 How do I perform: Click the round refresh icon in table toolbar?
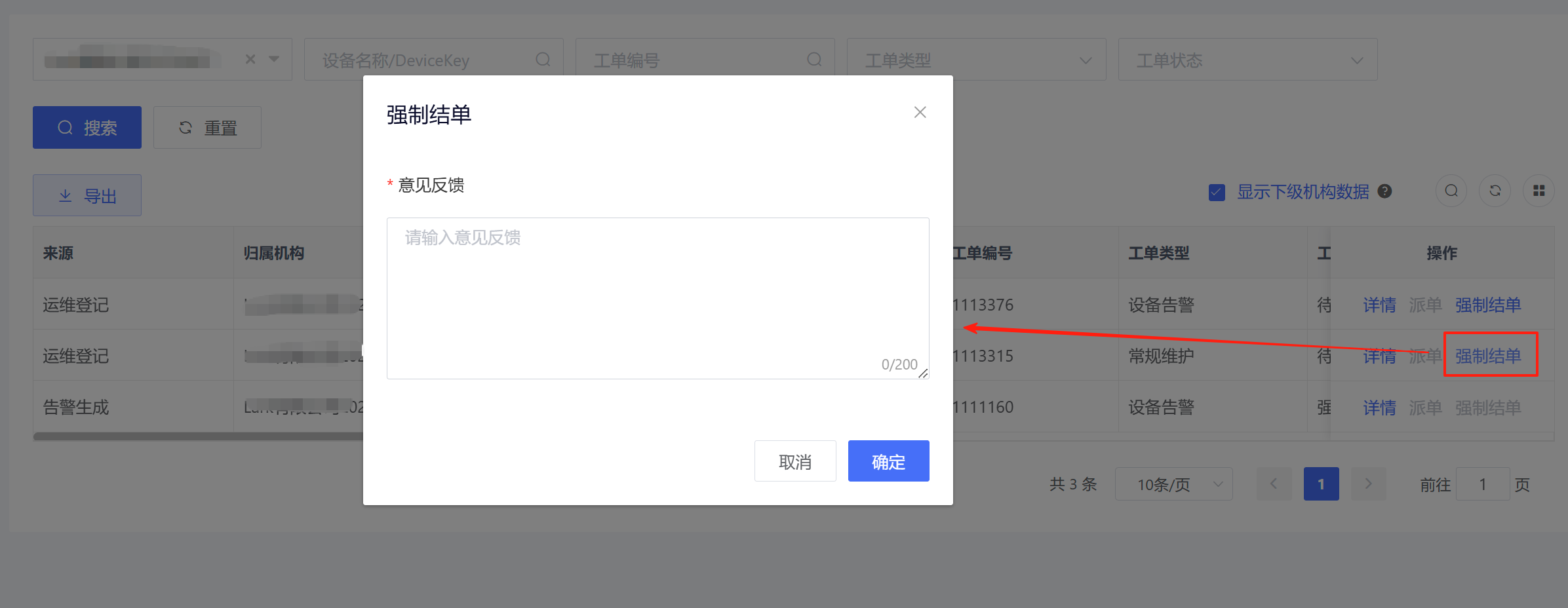[x=1495, y=191]
